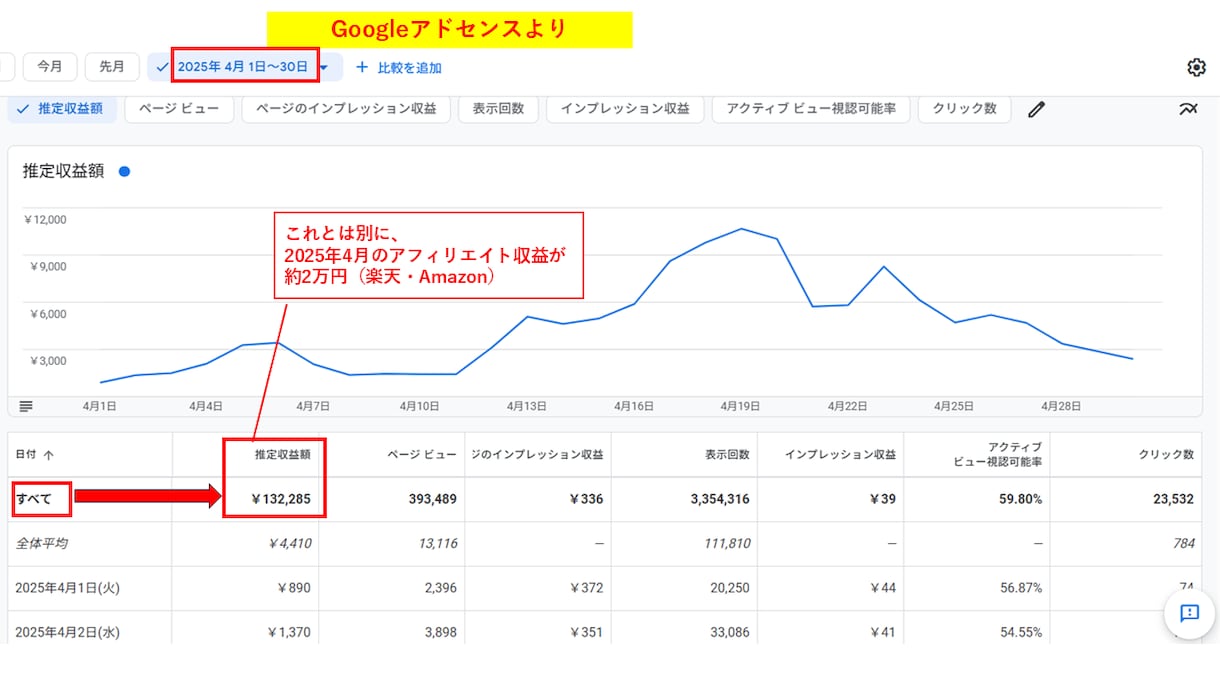Click the pencil edit metrics icon
This screenshot has height=686, width=1220.
(x=1036, y=109)
